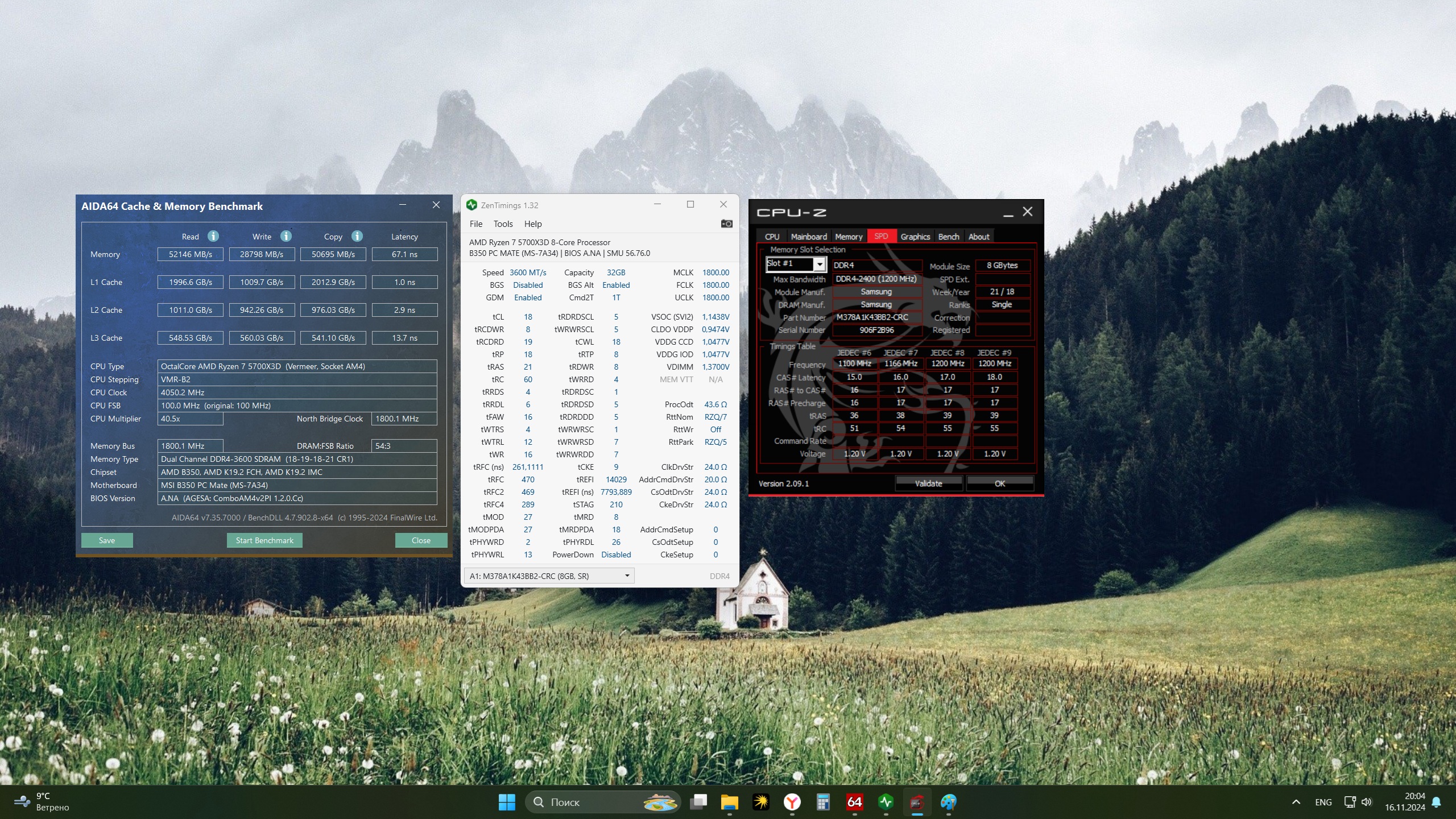Click the Start Benchmark button
This screenshot has width=1456, height=819.
264,540
